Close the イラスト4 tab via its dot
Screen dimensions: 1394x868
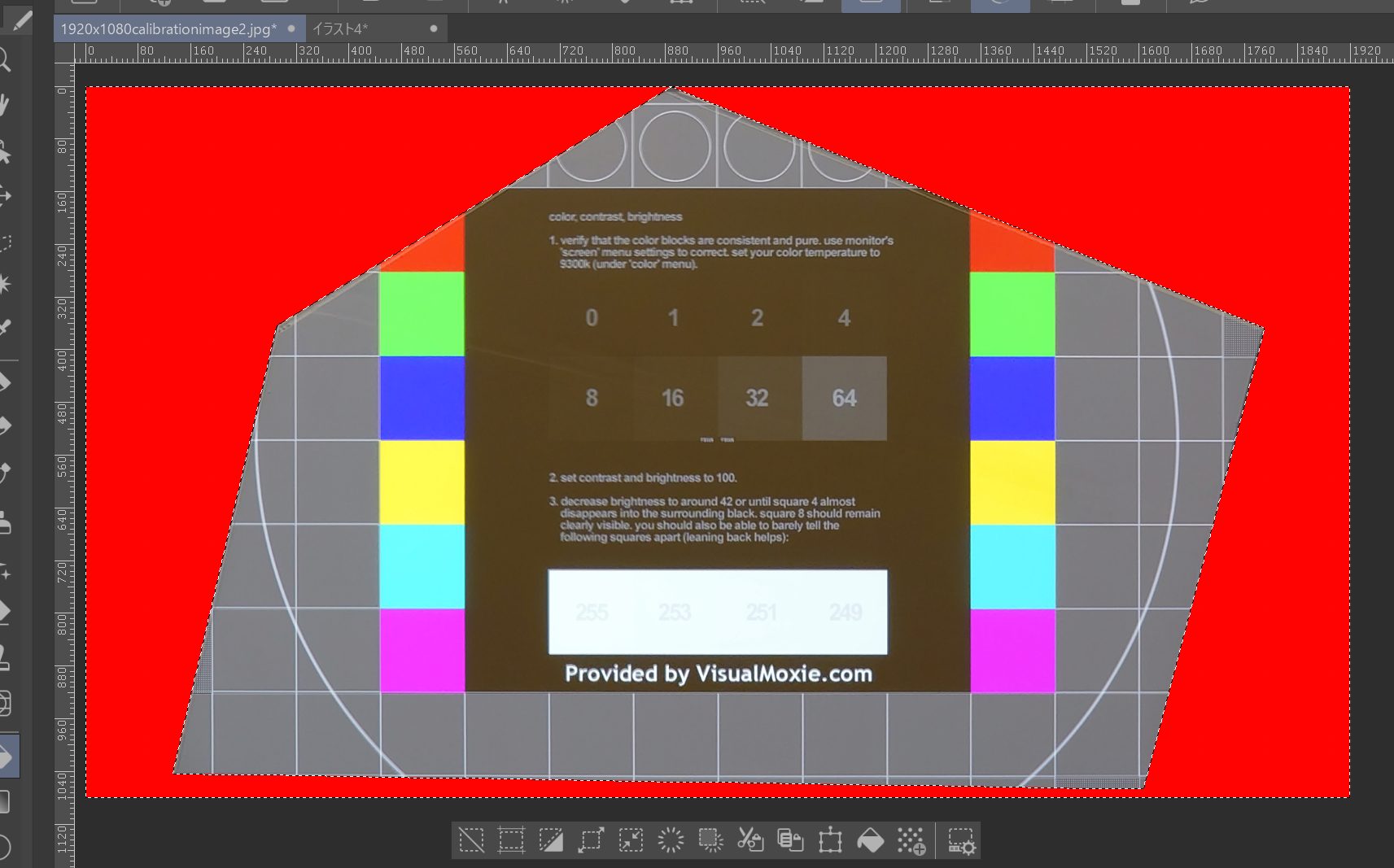[x=434, y=29]
